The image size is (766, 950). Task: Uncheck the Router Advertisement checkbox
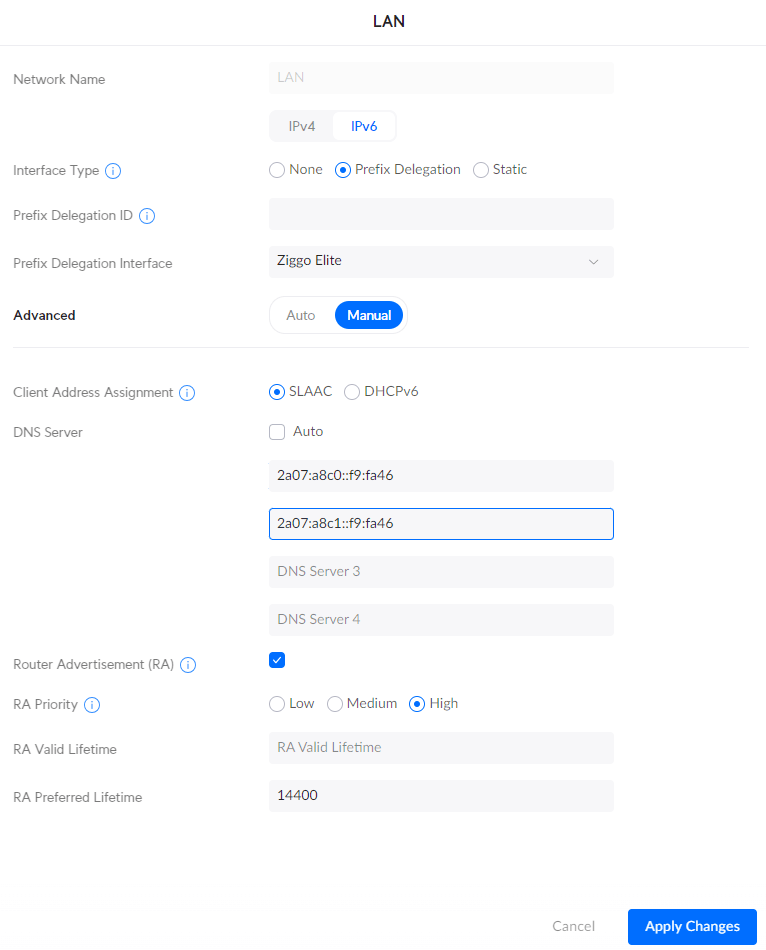click(x=277, y=660)
